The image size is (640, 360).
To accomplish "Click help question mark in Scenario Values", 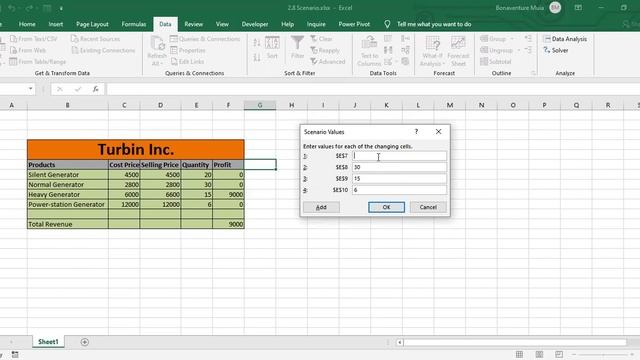I will [416, 131].
